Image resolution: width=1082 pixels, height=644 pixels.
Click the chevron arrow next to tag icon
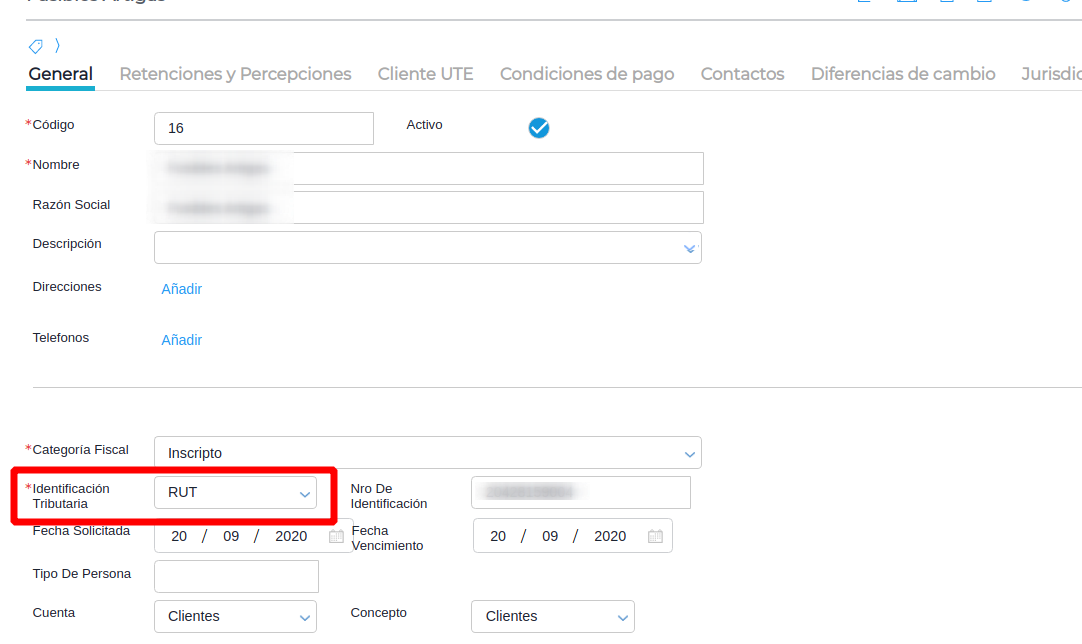coord(57,46)
